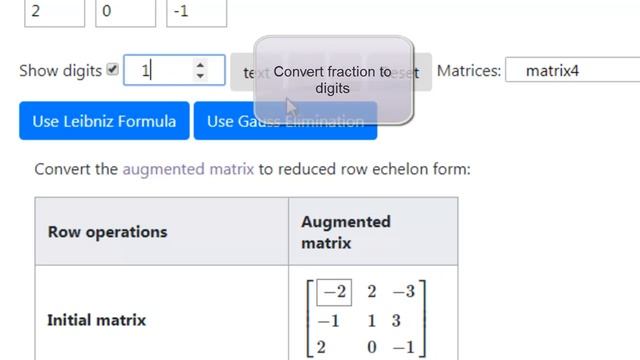Select the boxed pivot entry −2
The height and width of the screenshot is (360, 640).
tap(334, 292)
